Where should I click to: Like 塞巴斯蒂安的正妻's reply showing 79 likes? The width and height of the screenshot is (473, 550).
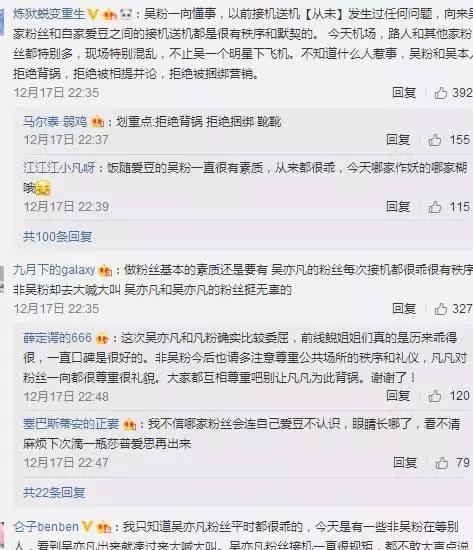(442, 463)
